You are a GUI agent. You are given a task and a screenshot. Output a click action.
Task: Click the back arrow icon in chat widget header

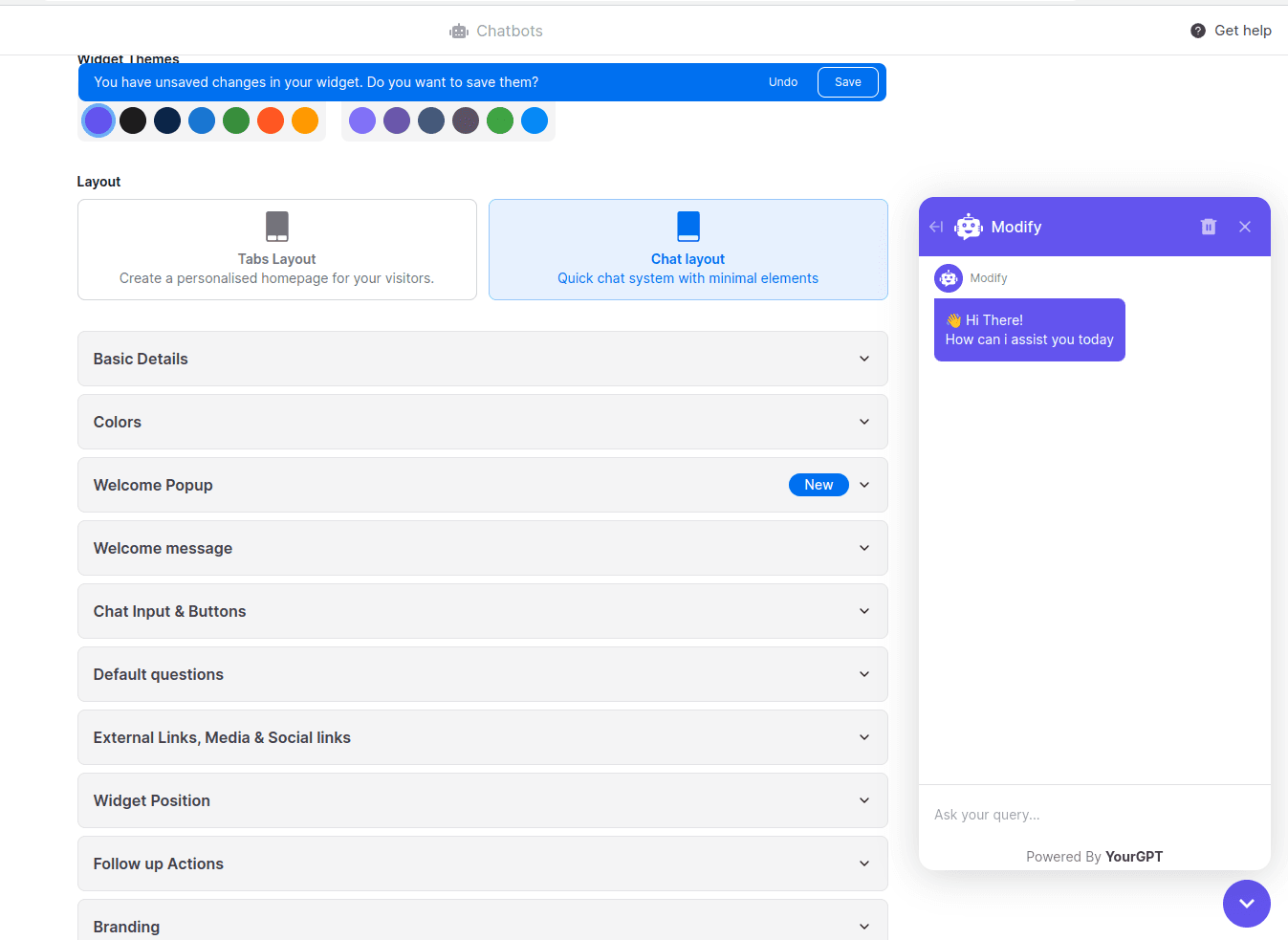point(936,227)
